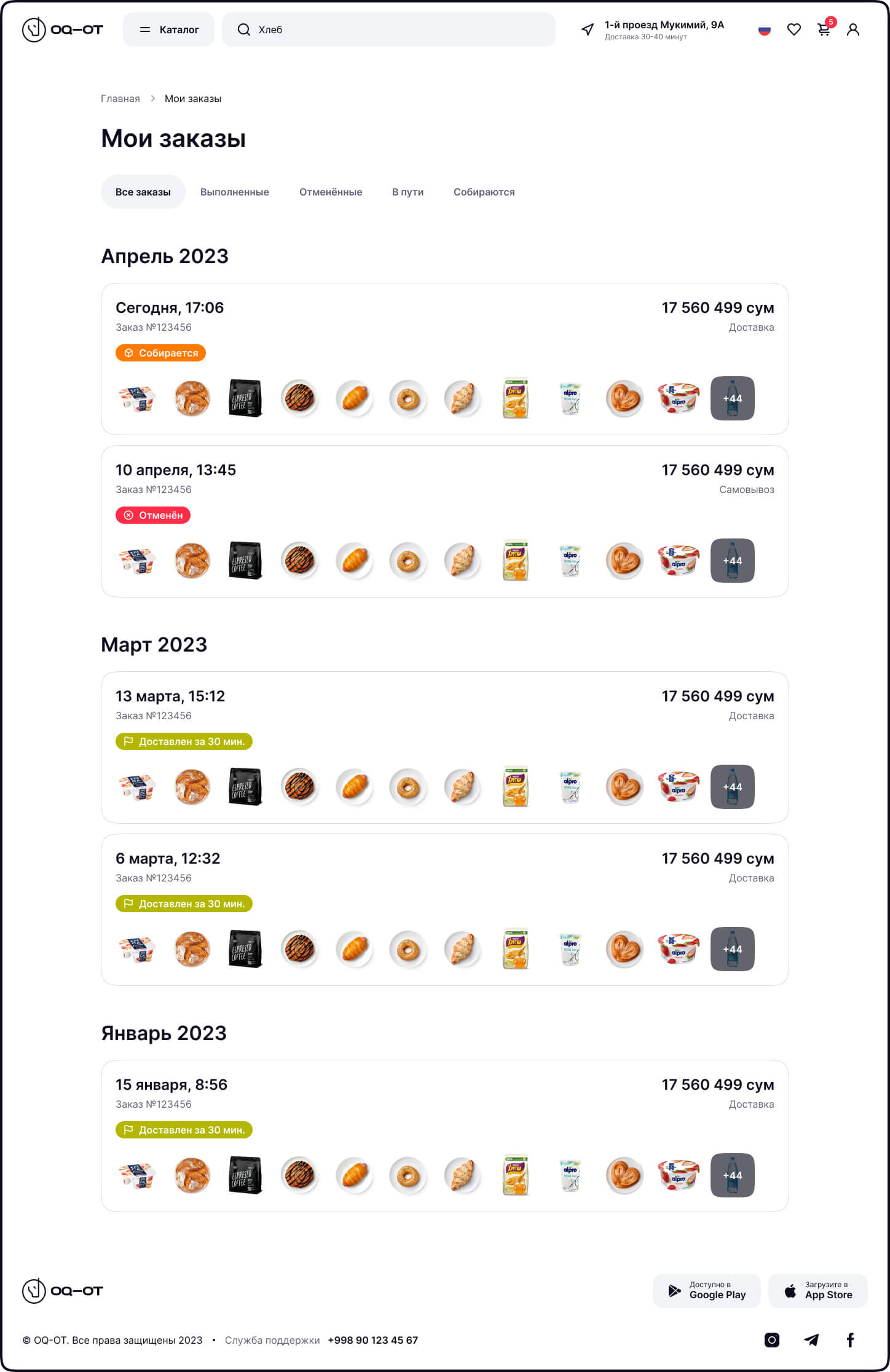The width and height of the screenshot is (890, 1372).
Task: Open the shopping cart icon
Action: [x=824, y=30]
